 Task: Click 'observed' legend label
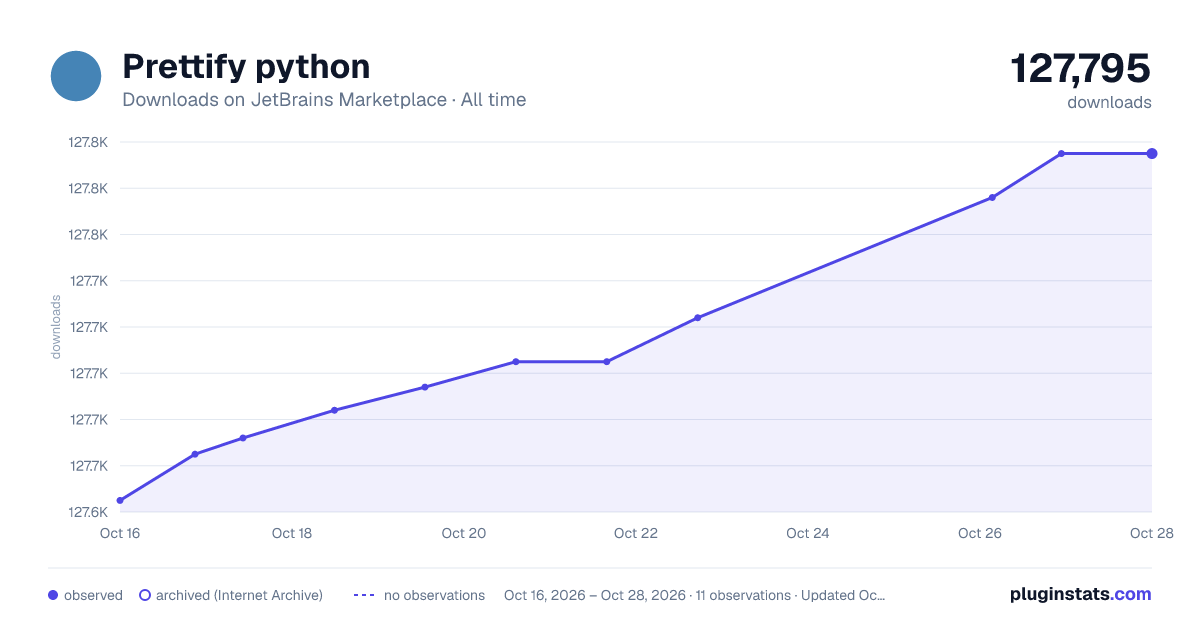click(93, 595)
